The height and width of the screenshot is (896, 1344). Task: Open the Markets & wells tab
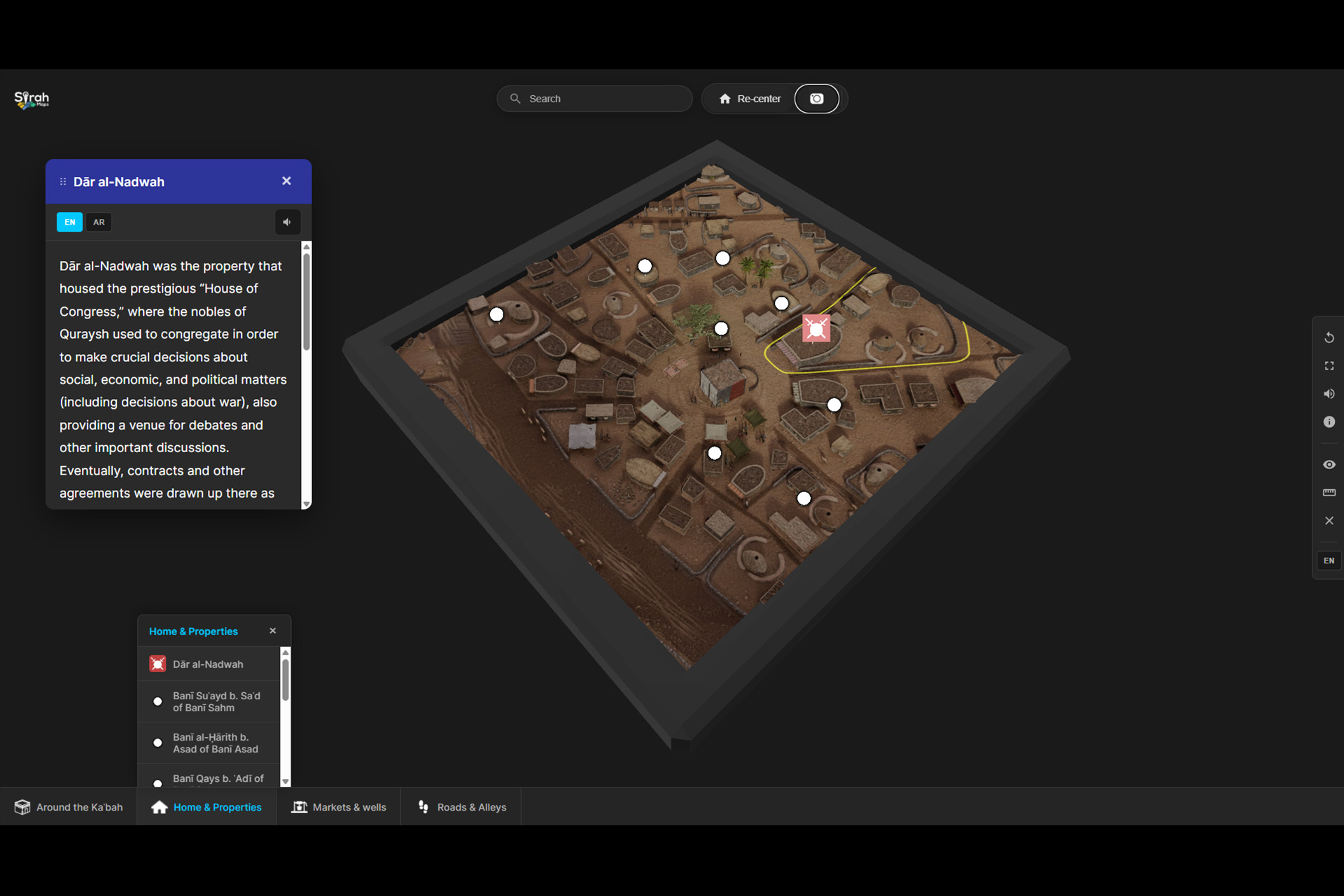[x=339, y=807]
